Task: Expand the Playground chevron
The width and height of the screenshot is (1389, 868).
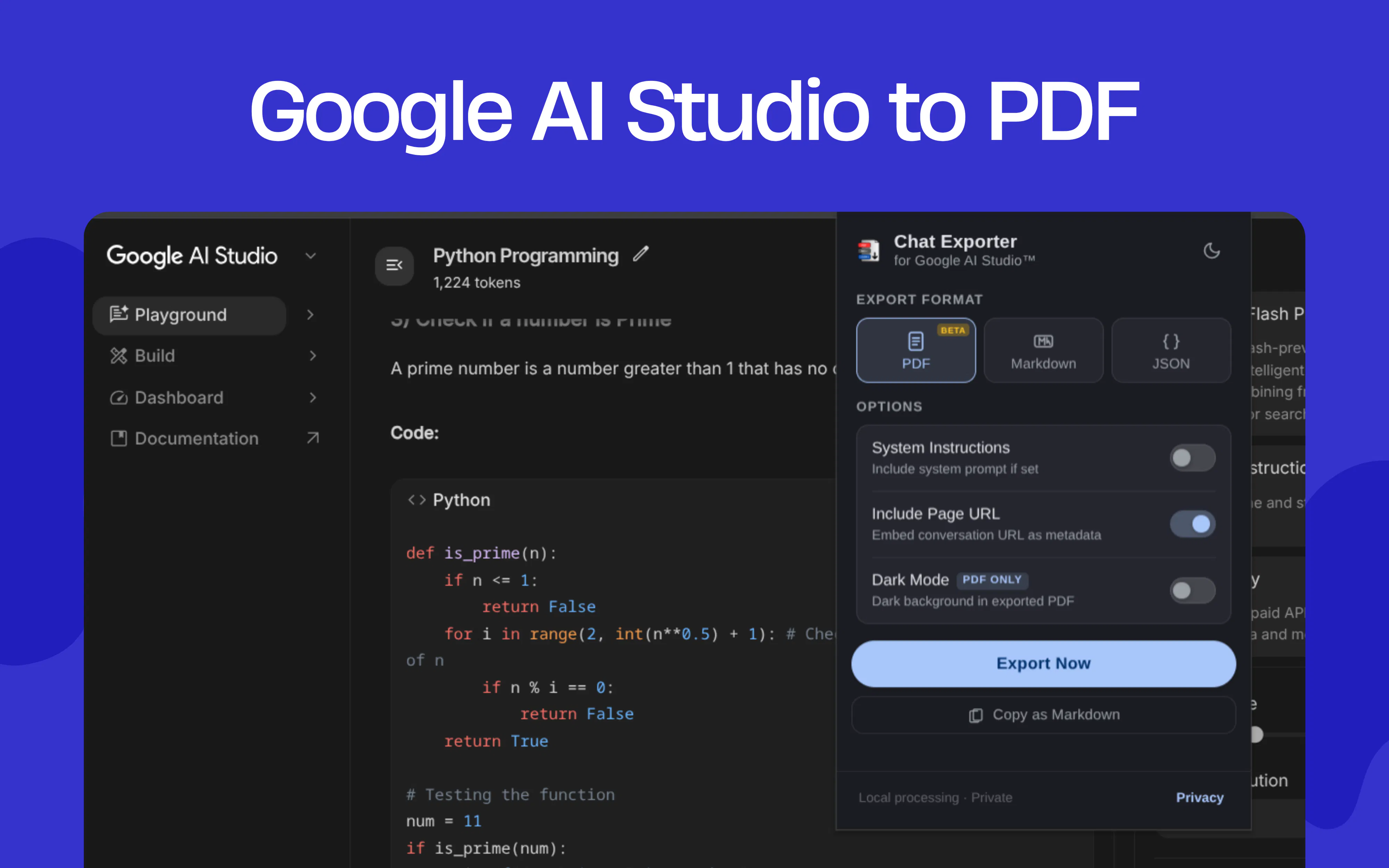Action: (310, 315)
